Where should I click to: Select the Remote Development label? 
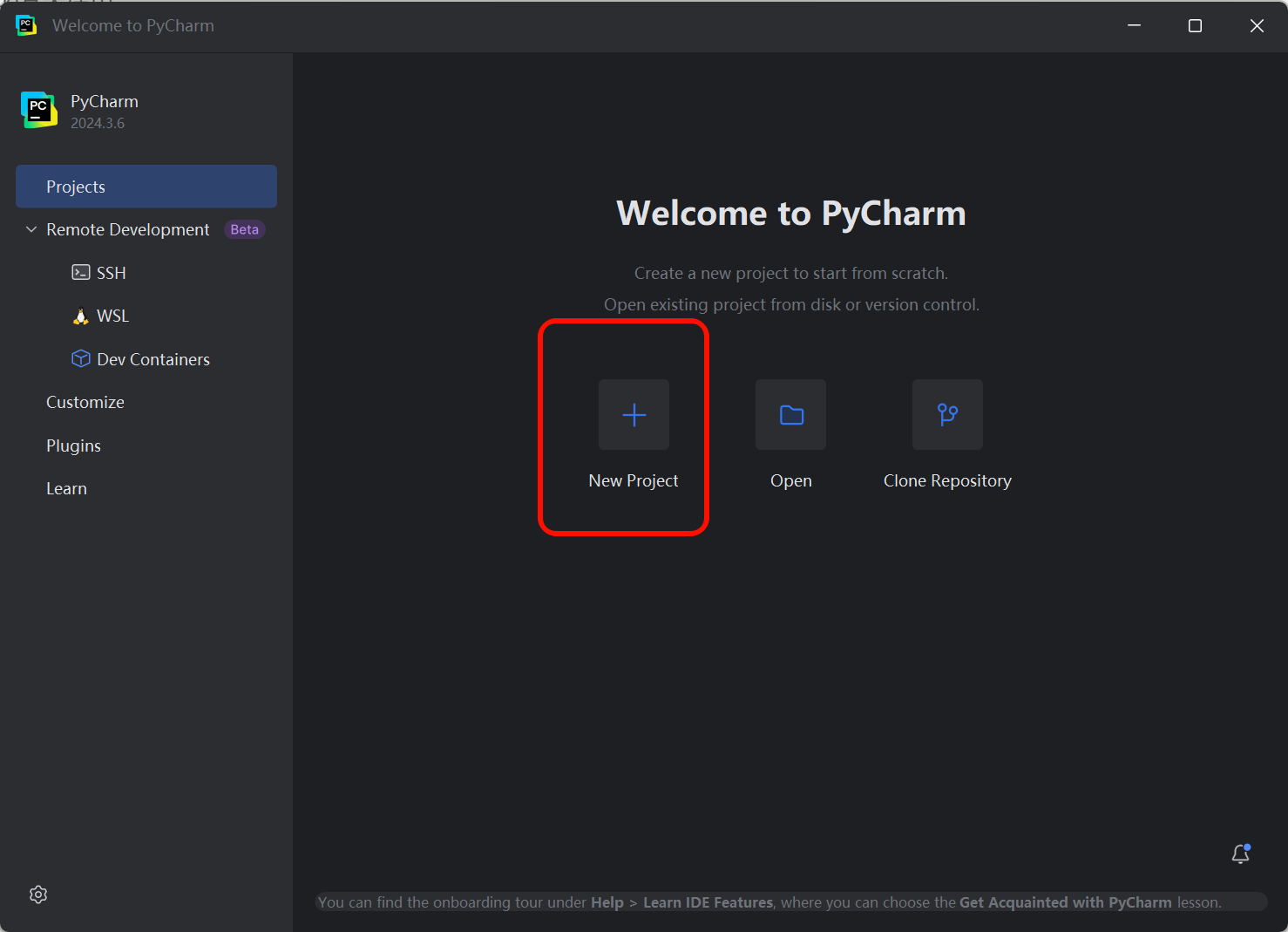pyautogui.click(x=128, y=229)
